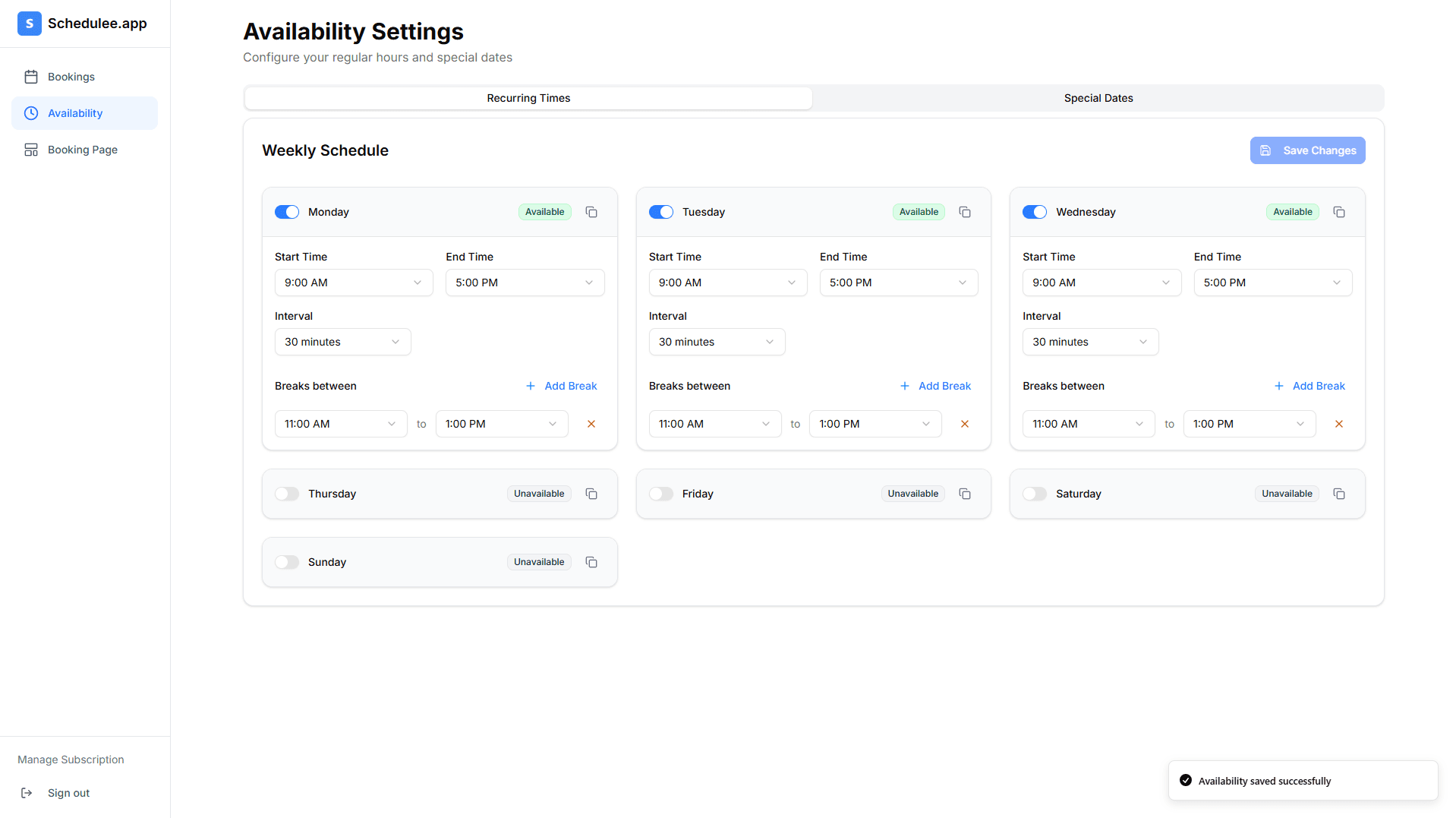Remove Wednesday's break with the X icon
The width and height of the screenshot is (1456, 818).
click(x=1339, y=424)
